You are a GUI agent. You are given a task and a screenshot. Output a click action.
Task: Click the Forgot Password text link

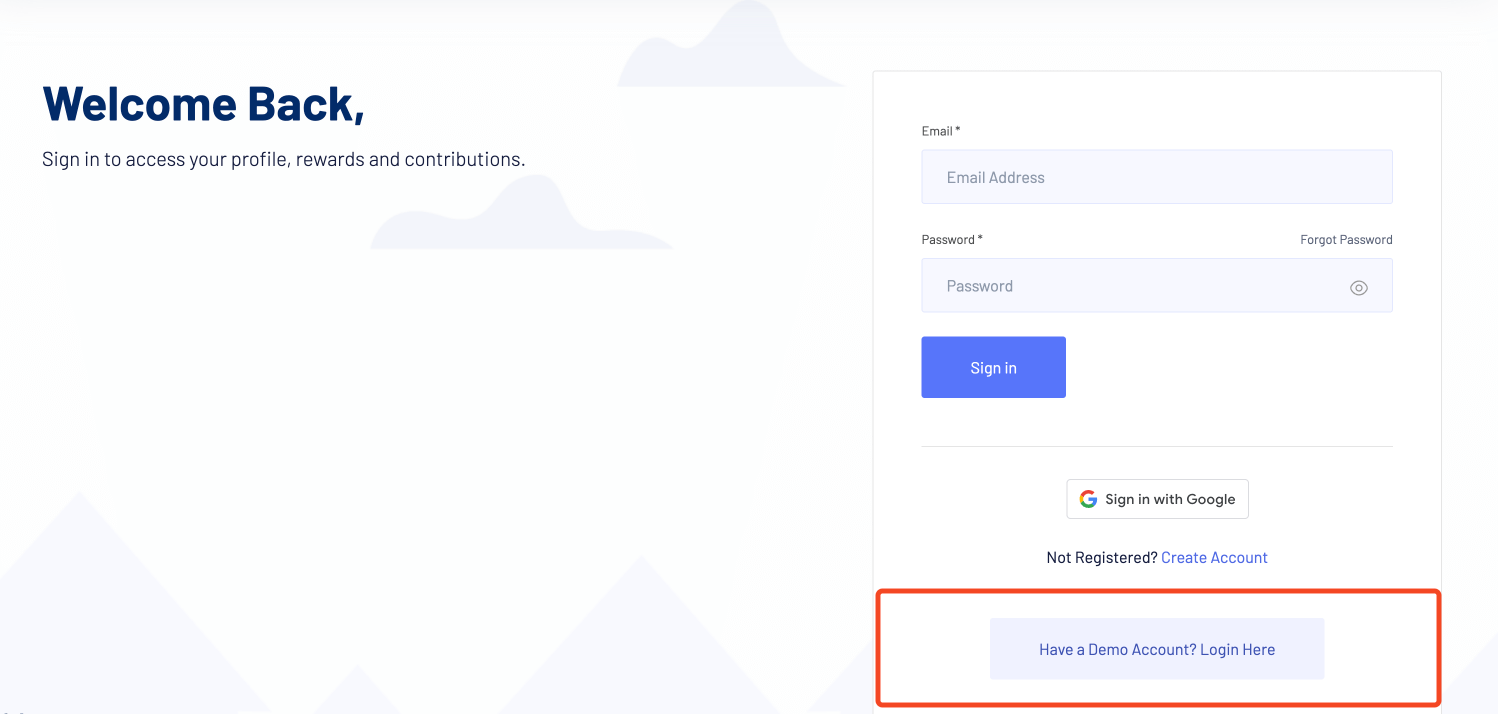1345,239
